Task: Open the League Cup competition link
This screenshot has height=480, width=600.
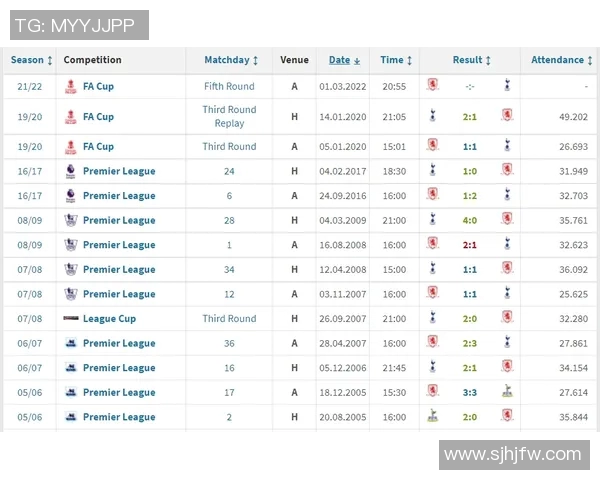Action: point(109,318)
